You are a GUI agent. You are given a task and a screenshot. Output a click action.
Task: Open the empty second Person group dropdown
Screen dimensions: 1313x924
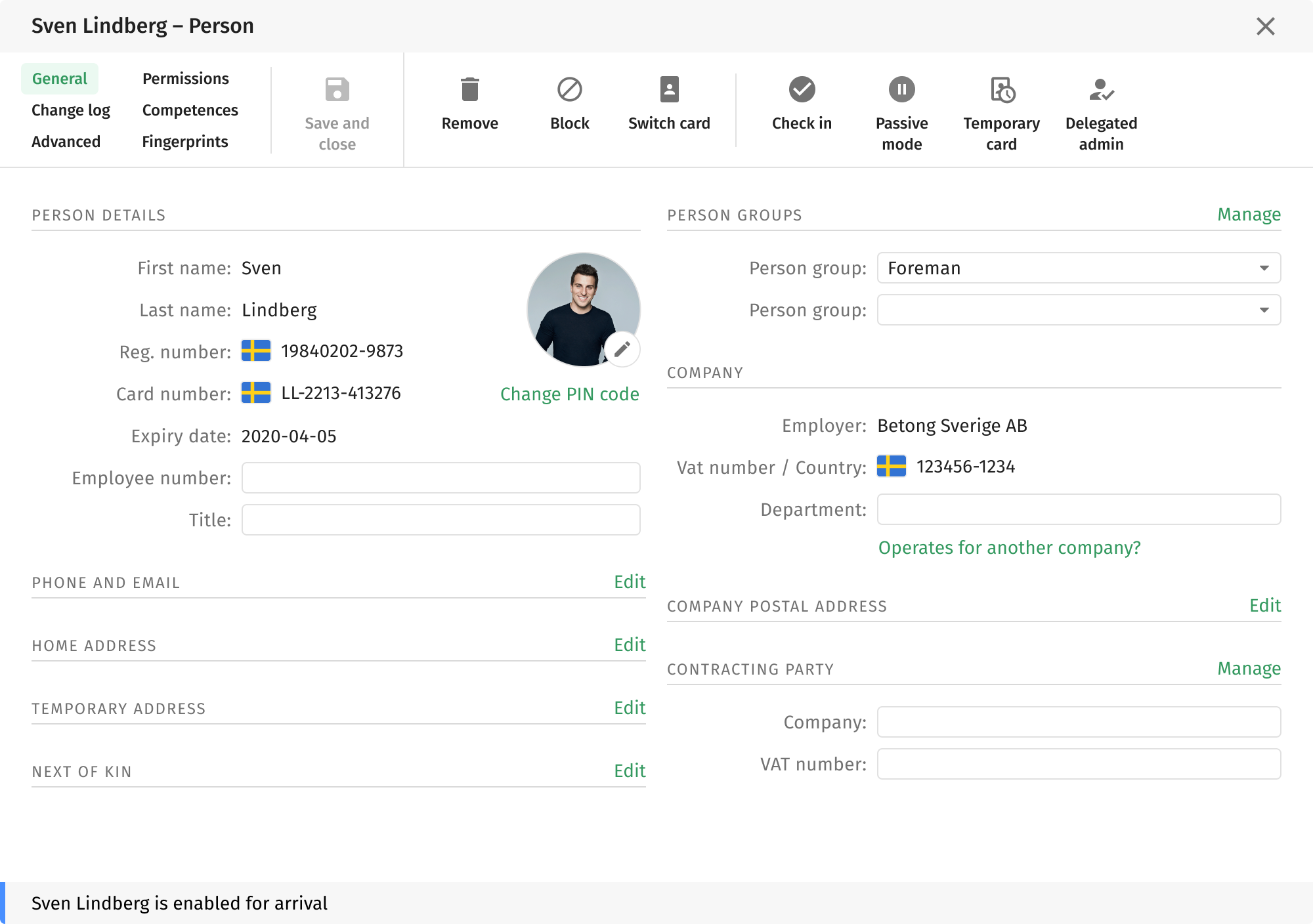1079,310
